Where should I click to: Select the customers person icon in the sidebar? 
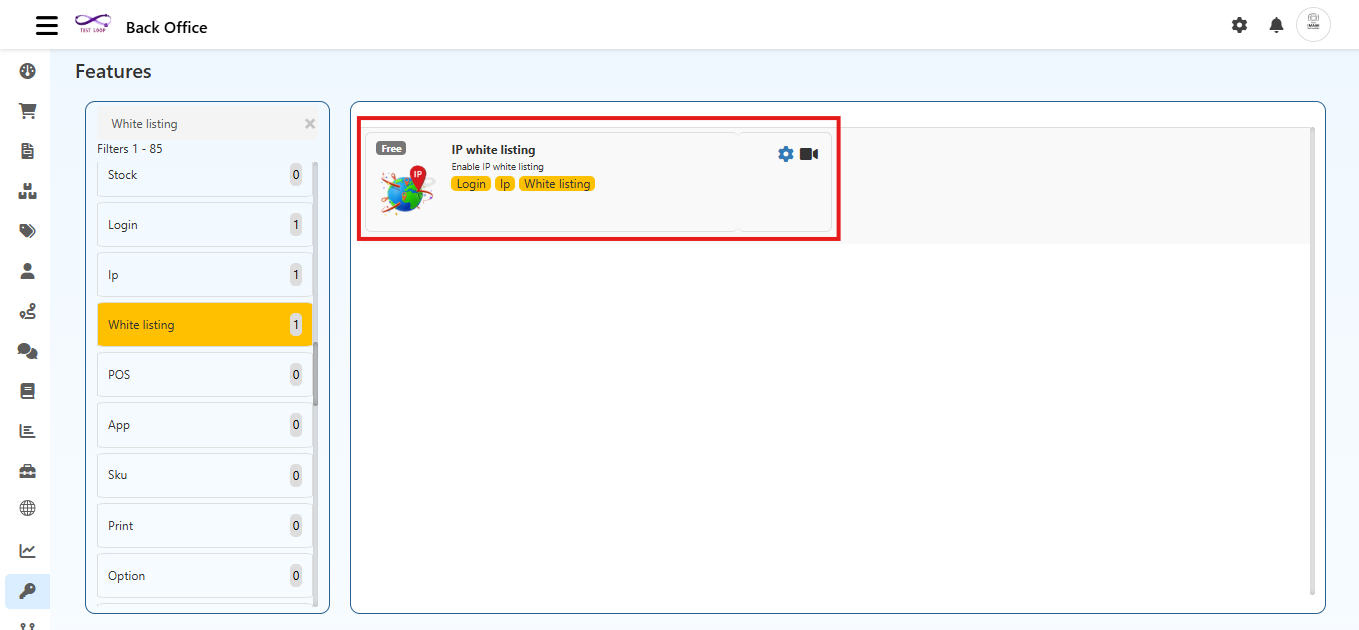[x=27, y=270]
